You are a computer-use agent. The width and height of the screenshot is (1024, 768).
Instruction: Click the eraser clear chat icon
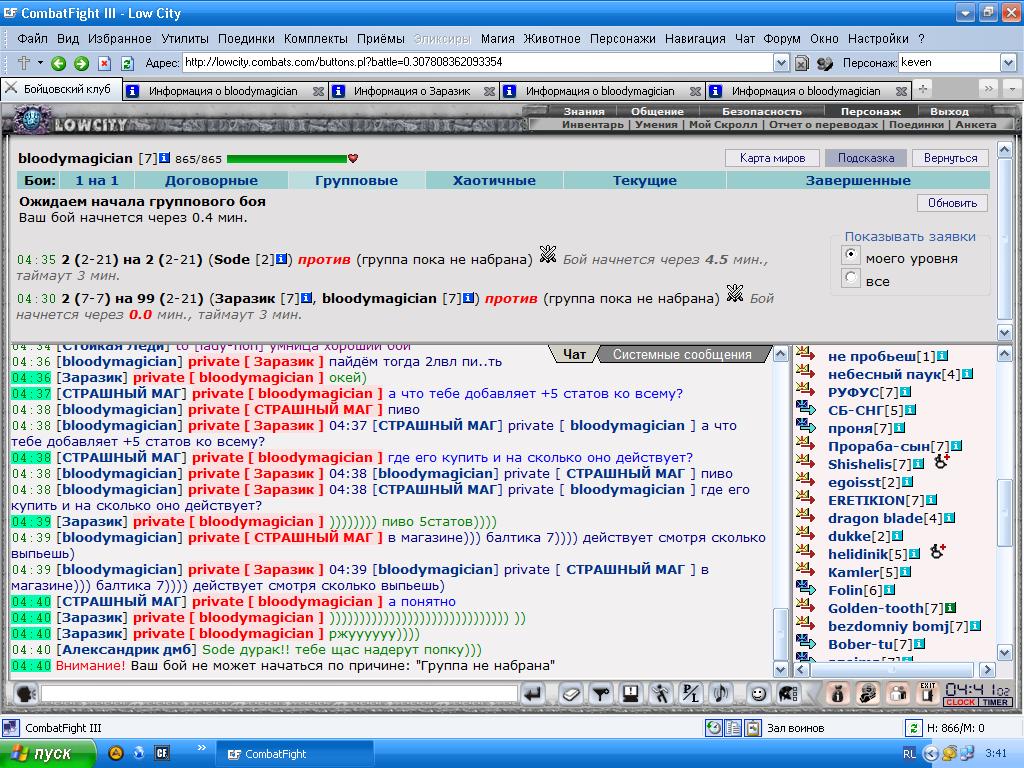(x=570, y=693)
